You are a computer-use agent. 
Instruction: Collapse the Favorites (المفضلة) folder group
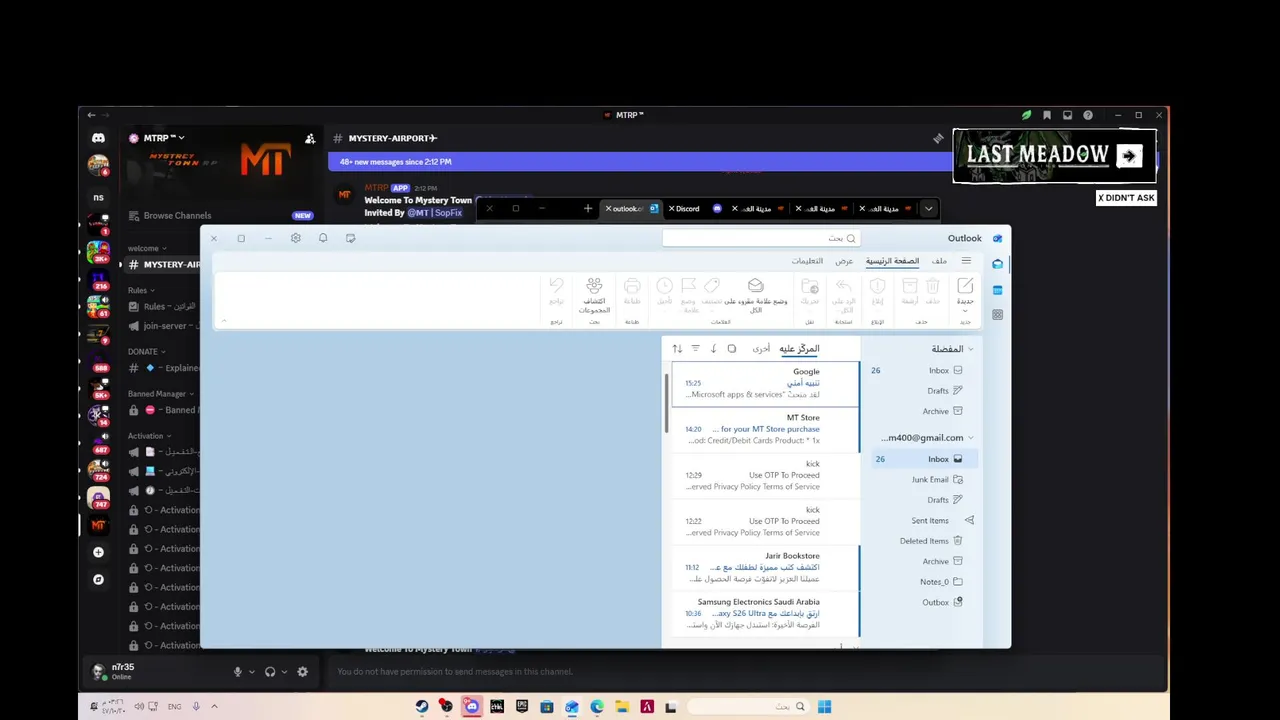click(x=970, y=349)
